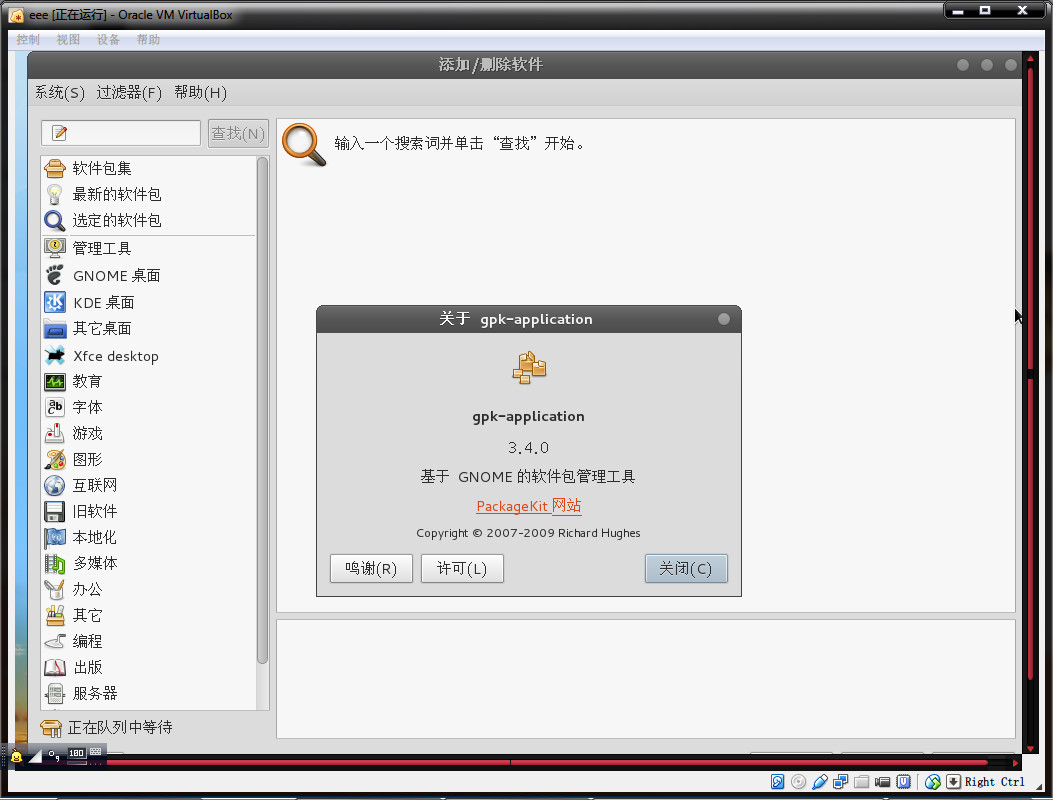Viewport: 1053px width, 800px height.
Task: Select the Xfce desktop mouse icon
Action: (54, 355)
